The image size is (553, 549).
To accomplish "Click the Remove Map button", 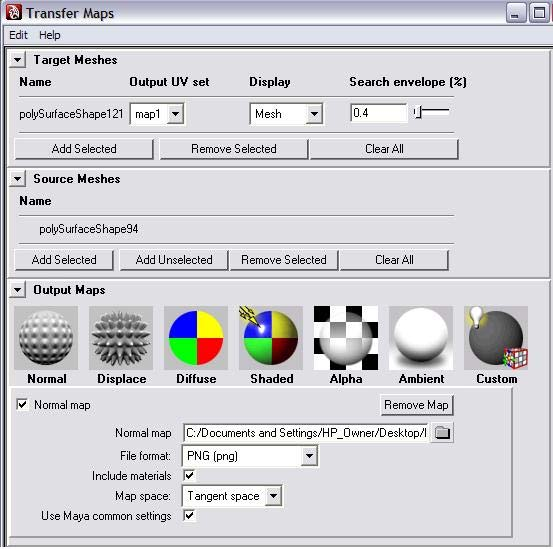I will (x=417, y=405).
